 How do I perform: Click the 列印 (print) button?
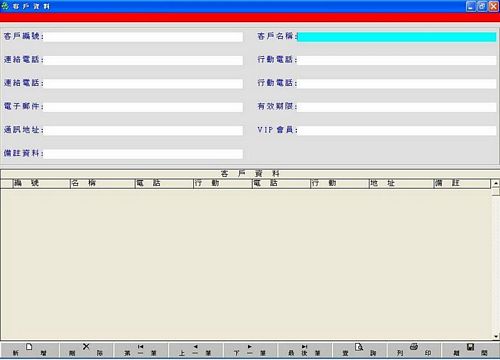point(414,350)
